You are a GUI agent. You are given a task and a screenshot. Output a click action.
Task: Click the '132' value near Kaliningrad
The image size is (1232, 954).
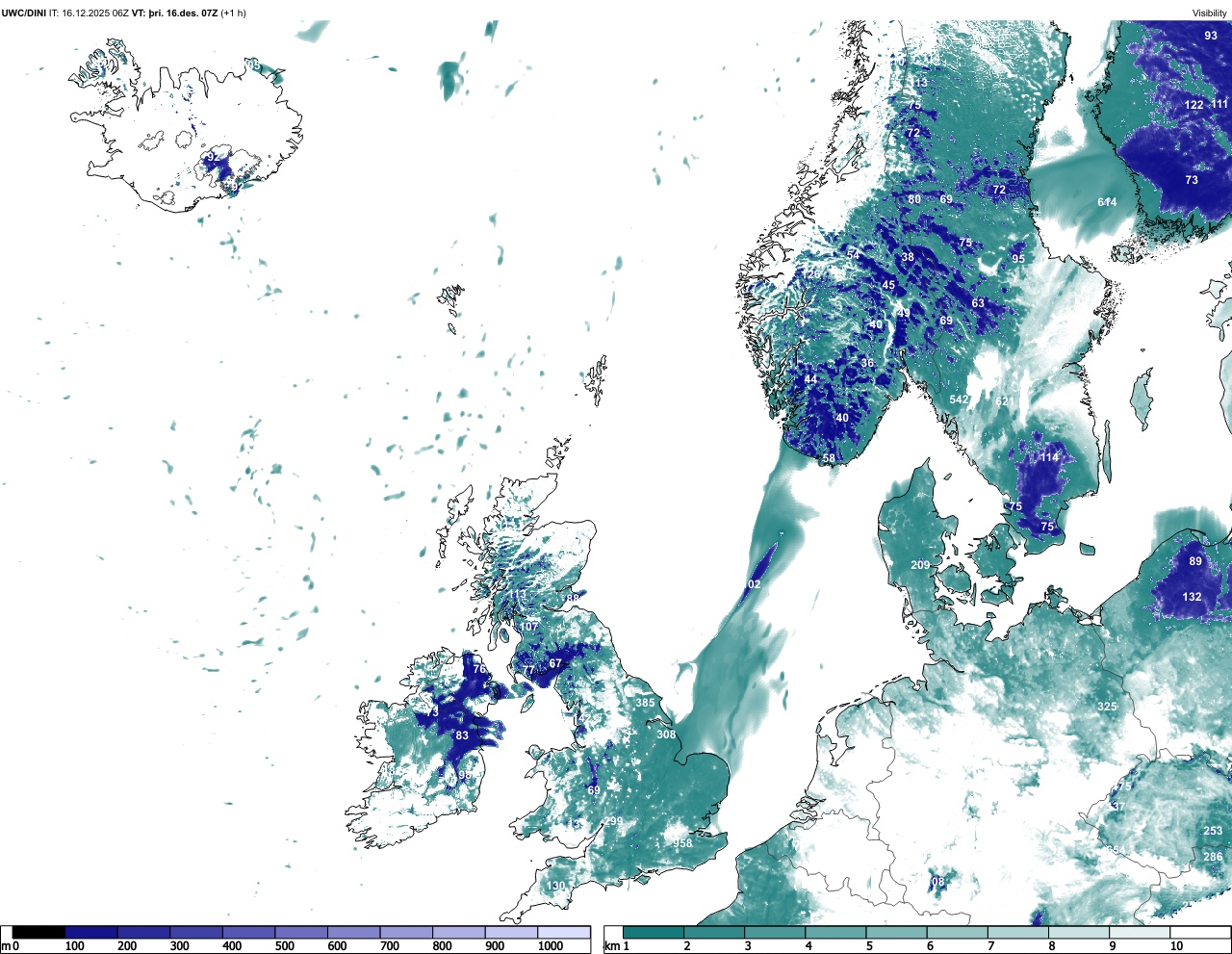[1192, 597]
